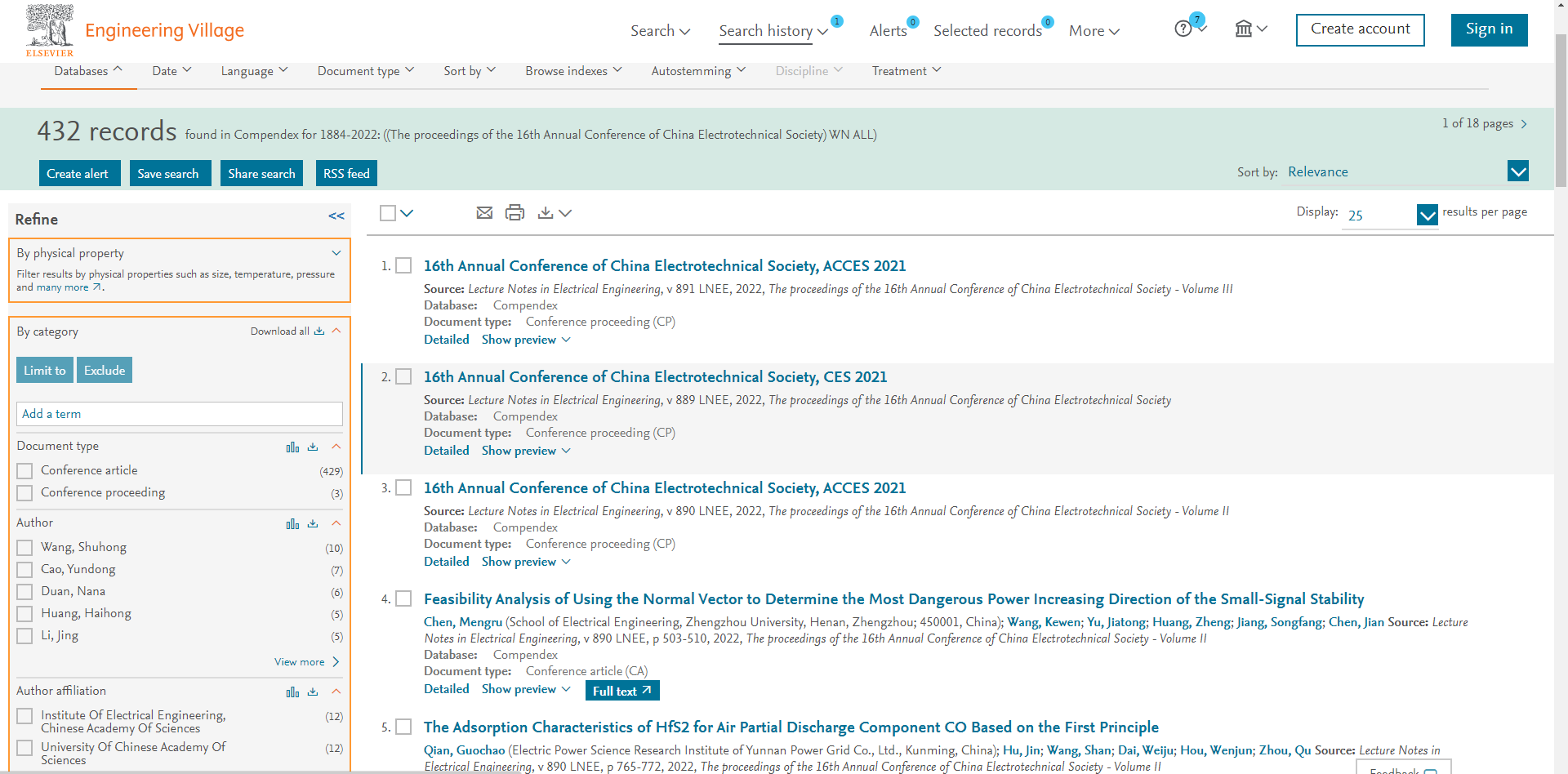Open the Databases filter menu
The height and width of the screenshot is (774, 1568).
click(88, 71)
